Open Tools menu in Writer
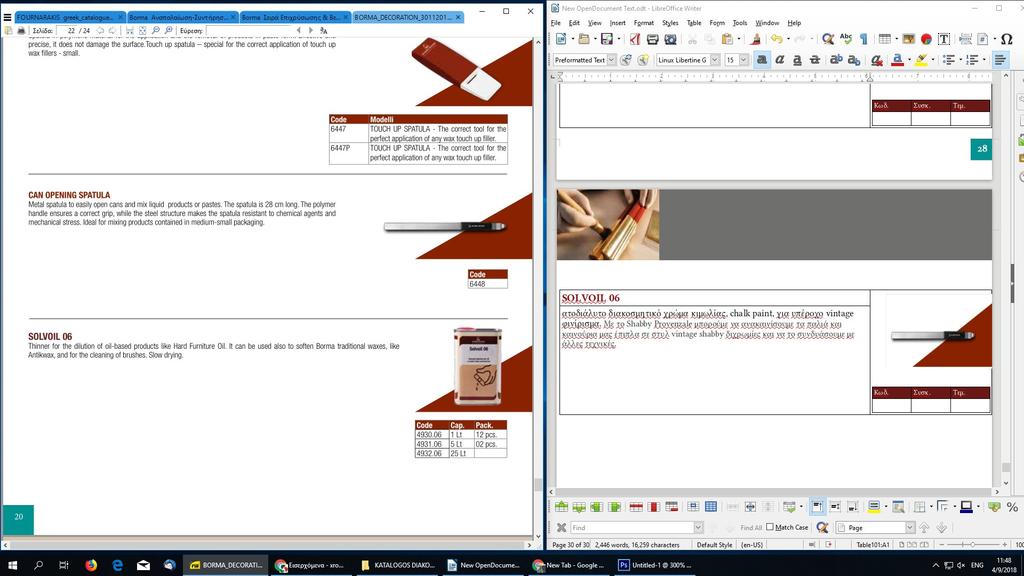The height and width of the screenshot is (576, 1024). point(739,23)
